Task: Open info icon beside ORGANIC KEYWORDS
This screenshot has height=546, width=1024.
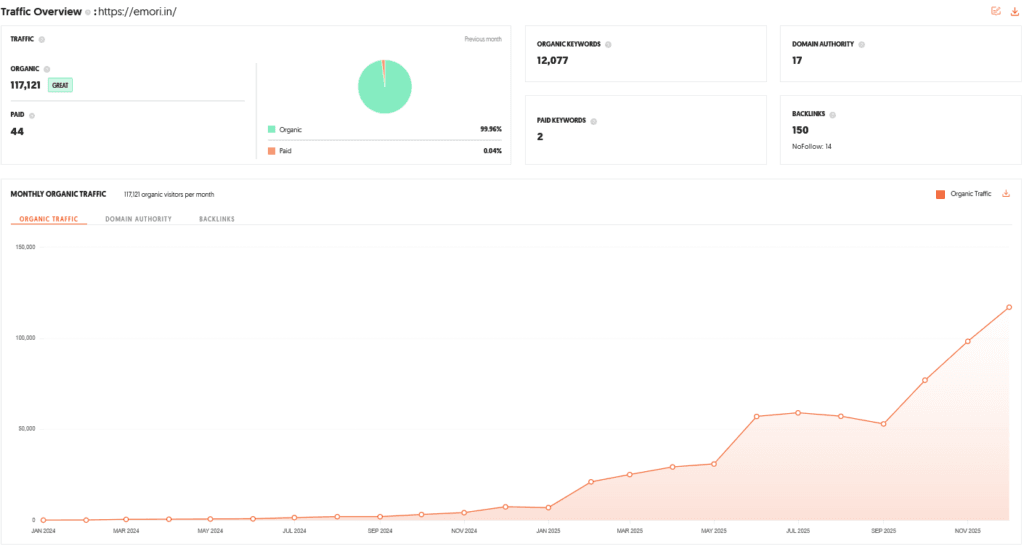Action: tap(608, 44)
